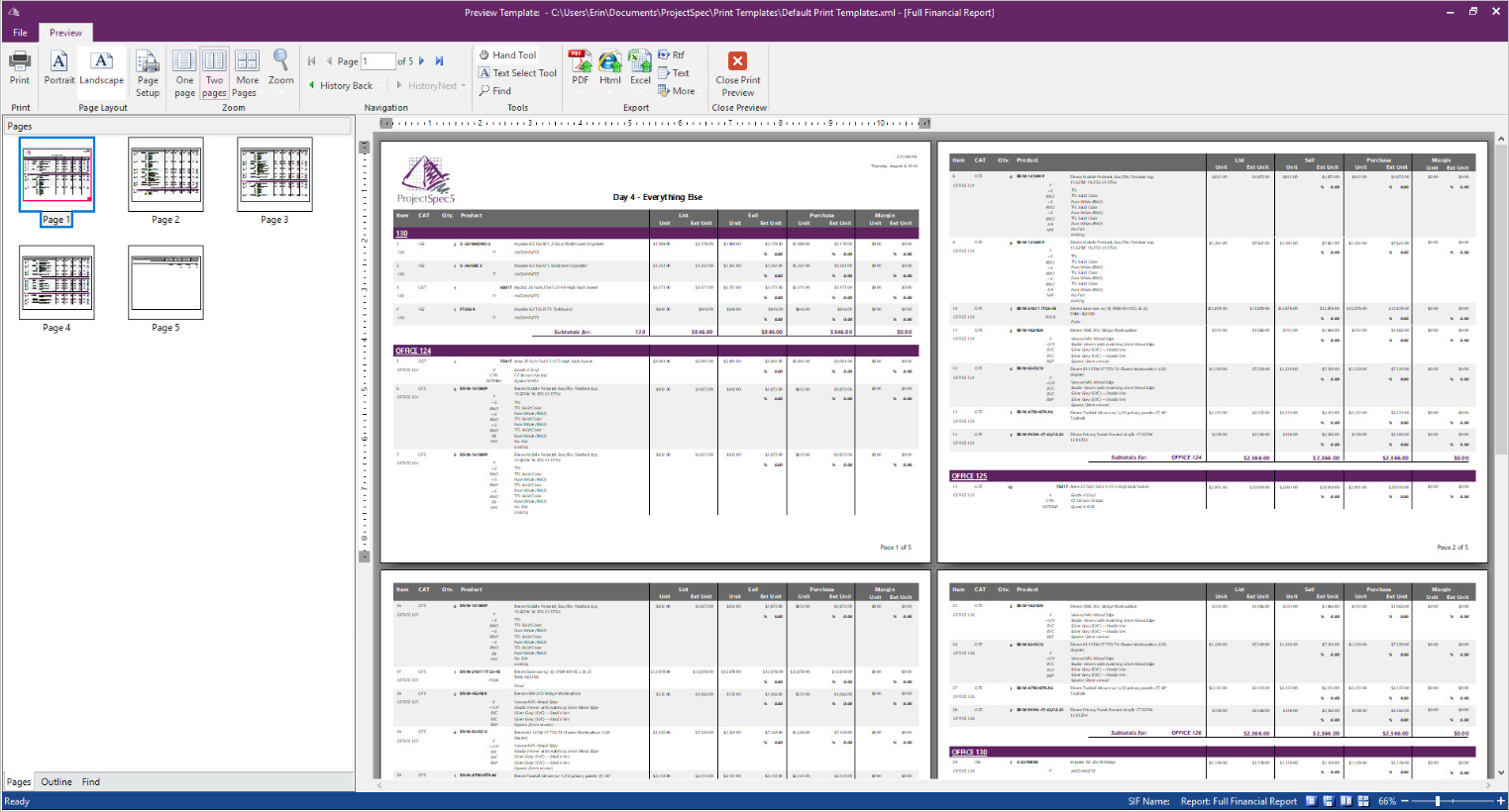Export the report as Rtf

coord(672,54)
